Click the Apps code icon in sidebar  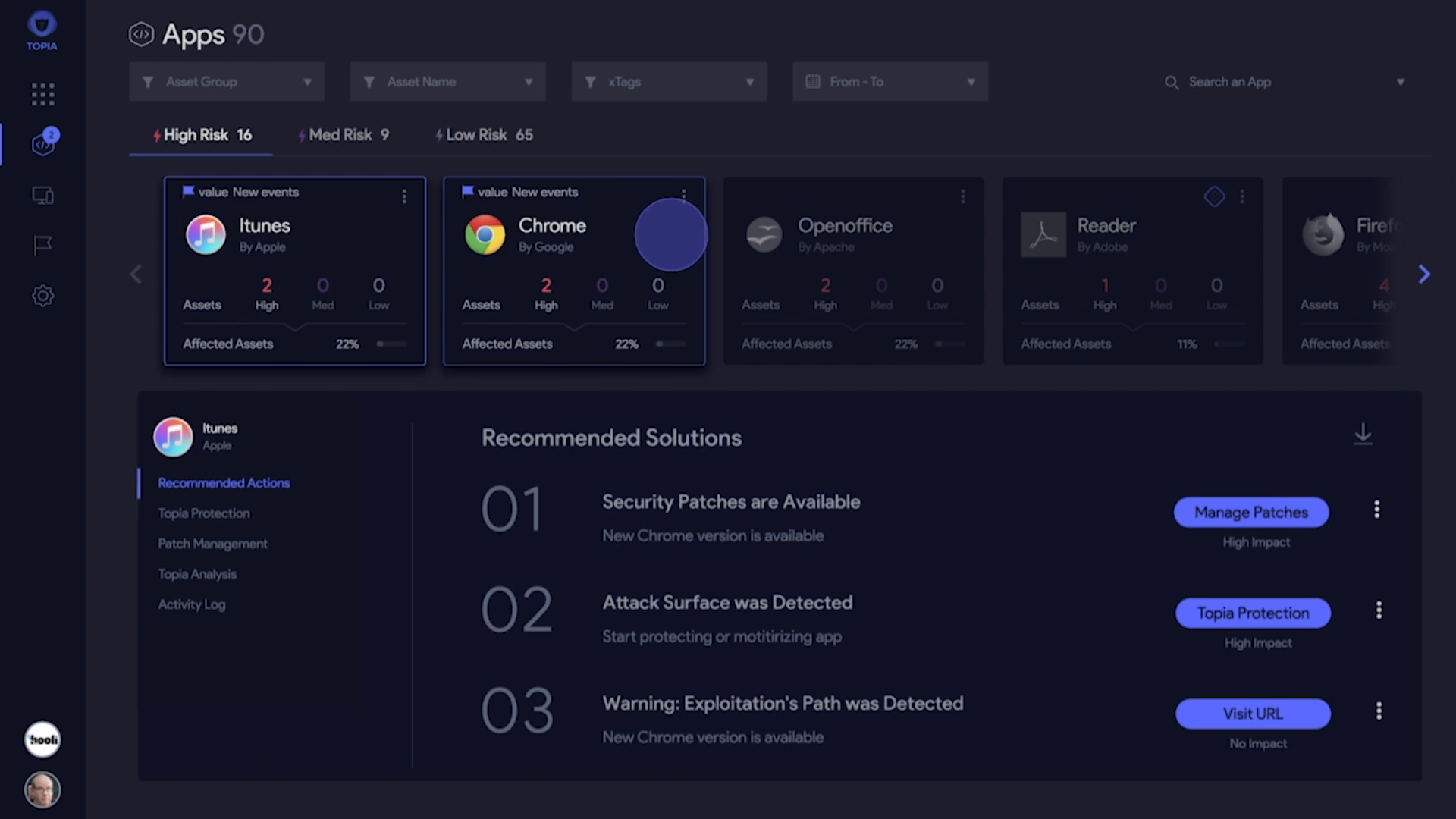pos(42,144)
